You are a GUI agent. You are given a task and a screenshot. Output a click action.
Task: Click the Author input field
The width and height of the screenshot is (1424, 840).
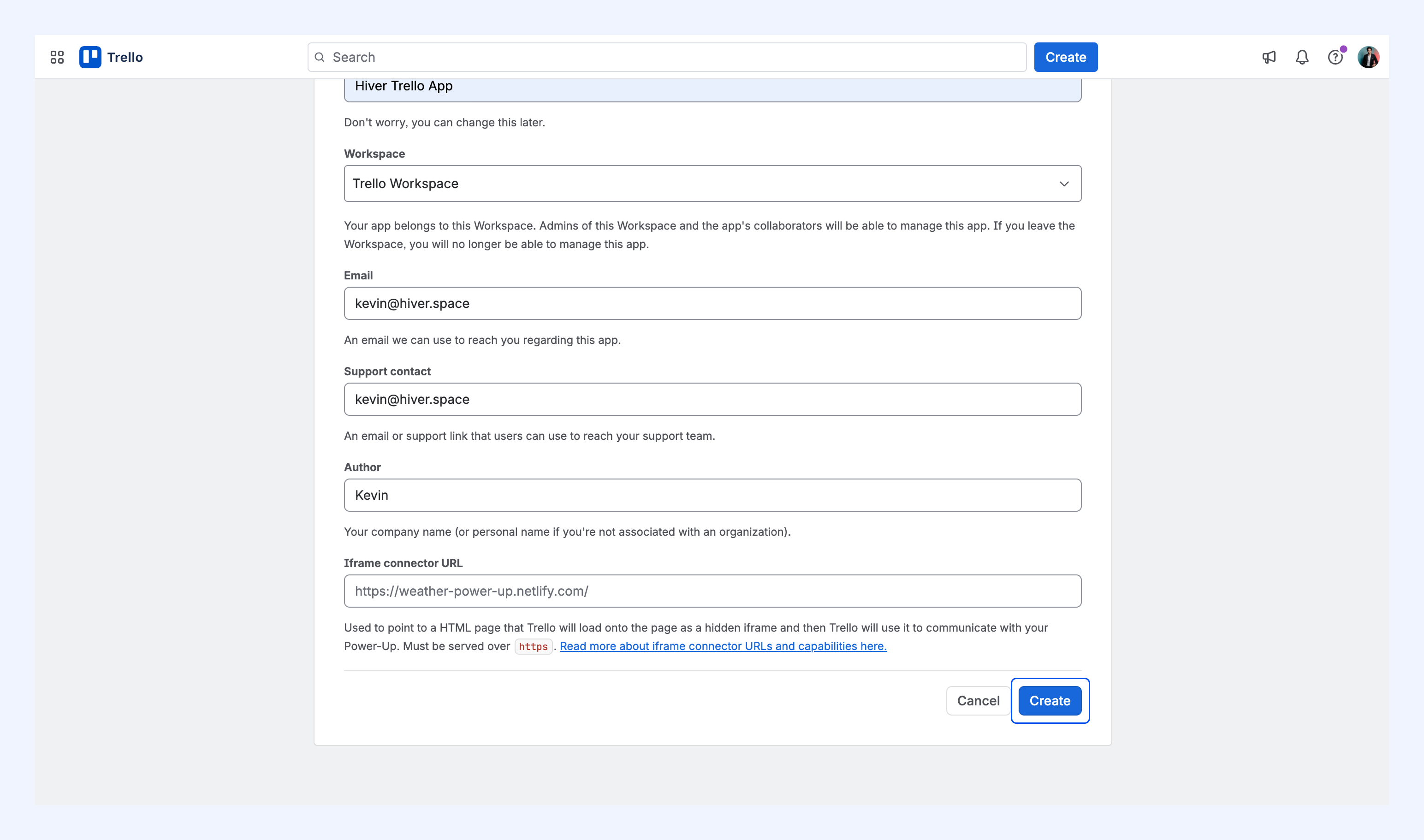pos(712,495)
